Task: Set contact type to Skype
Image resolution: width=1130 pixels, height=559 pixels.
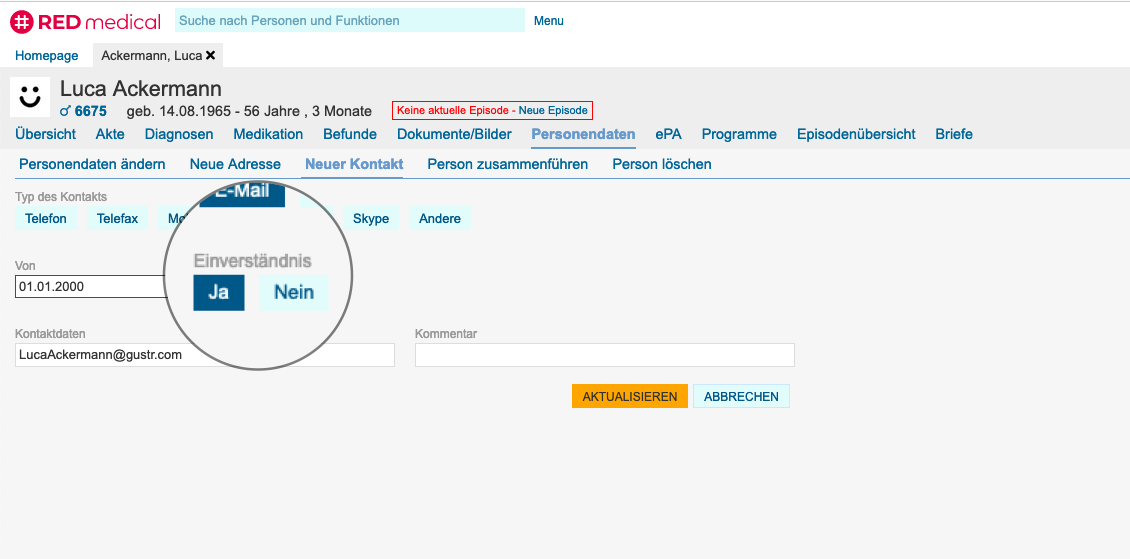Action: click(370, 218)
